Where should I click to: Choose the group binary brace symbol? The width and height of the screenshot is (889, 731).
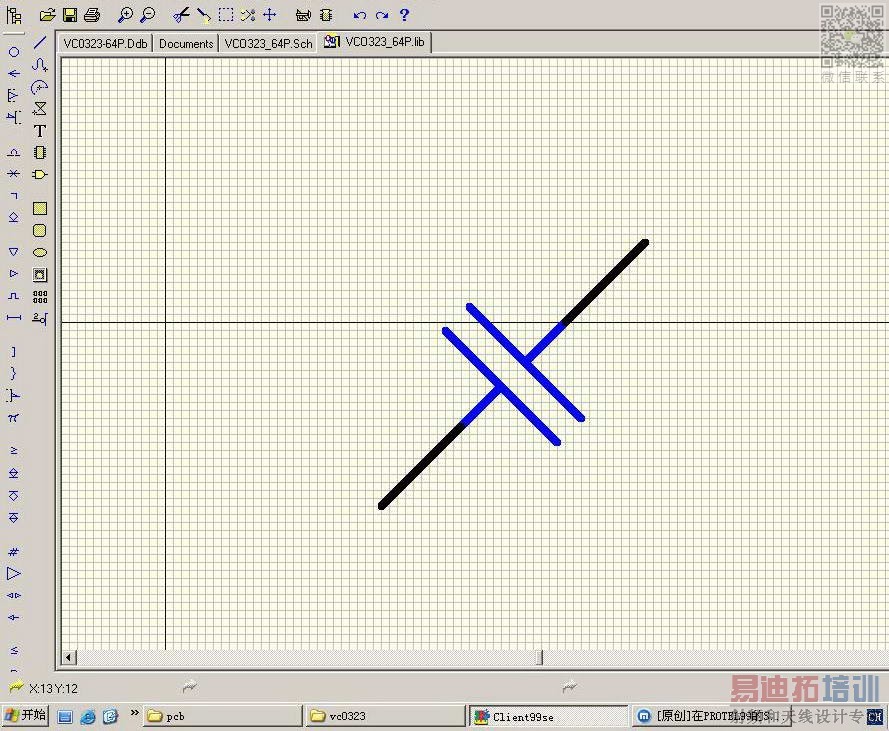(x=14, y=373)
